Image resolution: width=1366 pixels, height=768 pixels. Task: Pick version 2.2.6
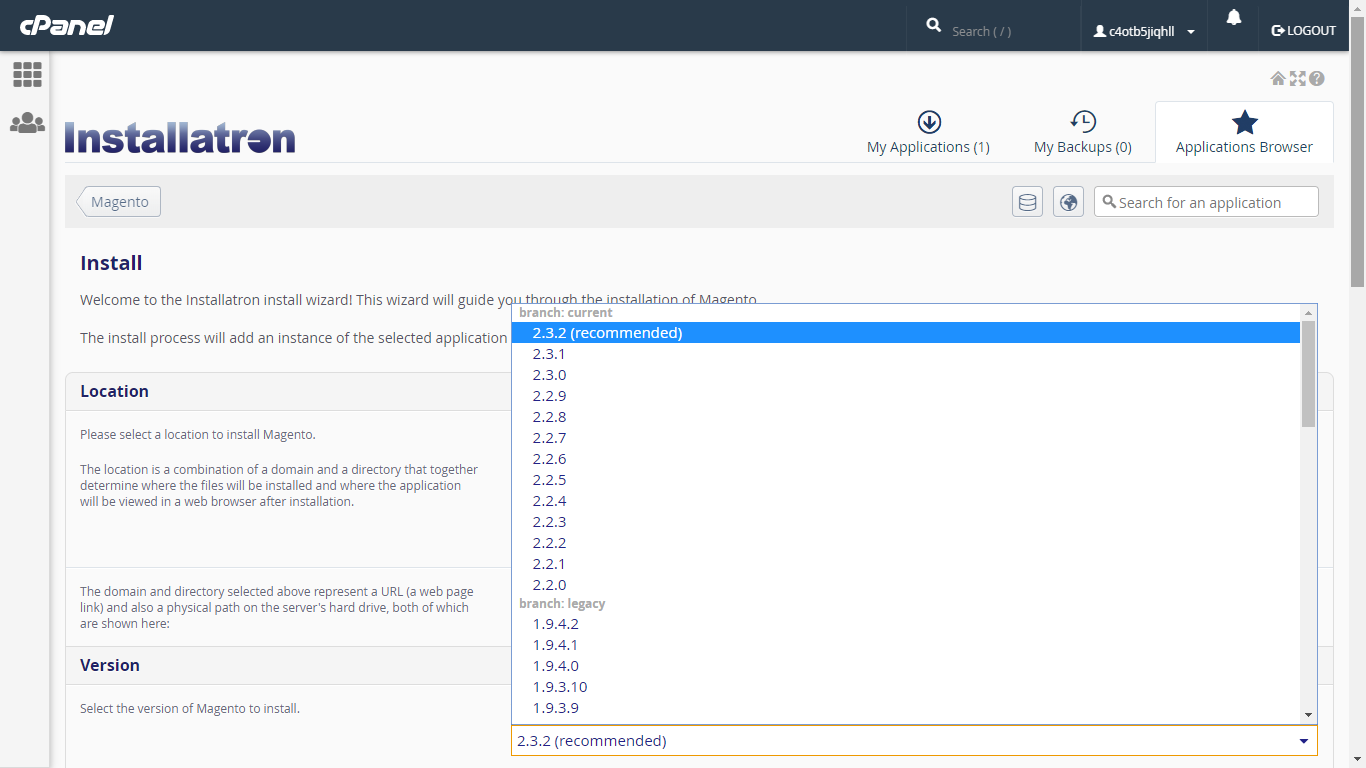(906, 459)
